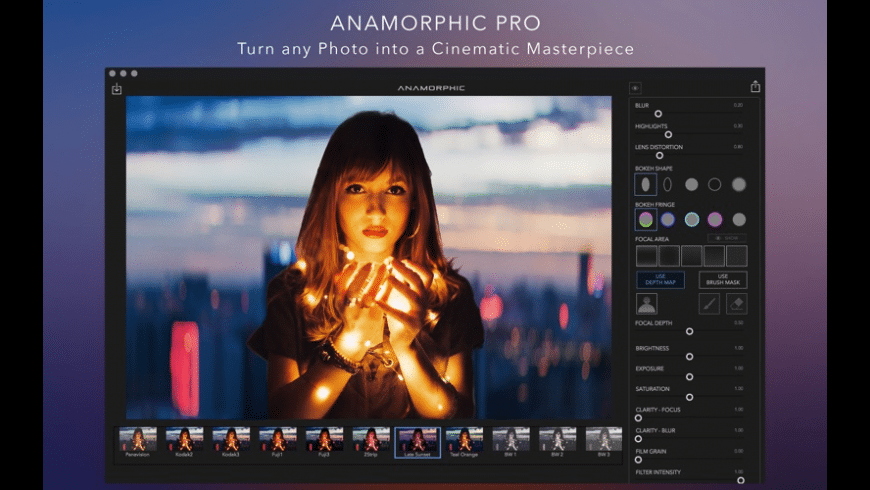Viewport: 870px width, 490px height.
Task: Apply the Fuji1 filter thumbnail
Action: [x=277, y=442]
